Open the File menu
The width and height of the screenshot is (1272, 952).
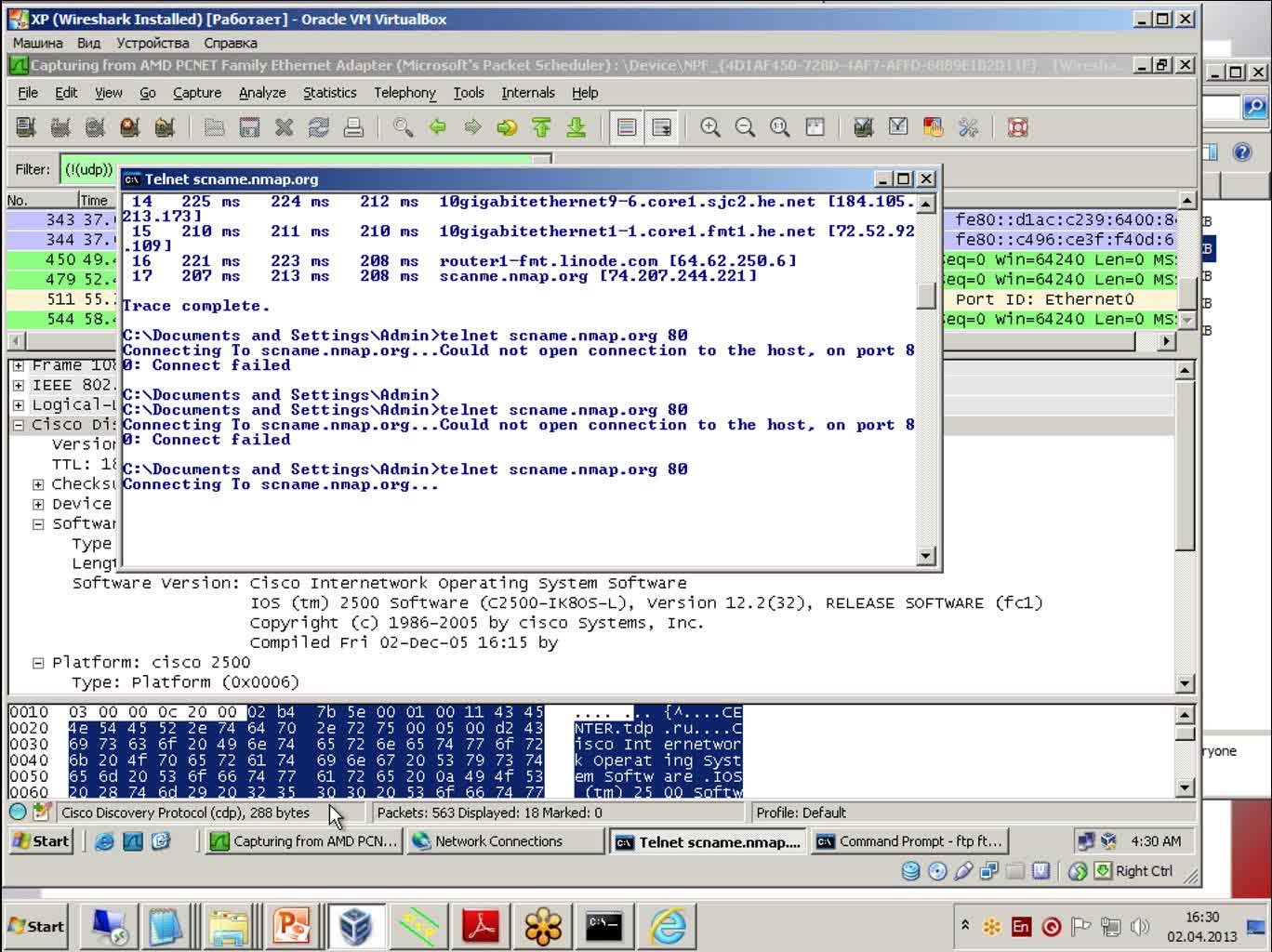[x=28, y=92]
